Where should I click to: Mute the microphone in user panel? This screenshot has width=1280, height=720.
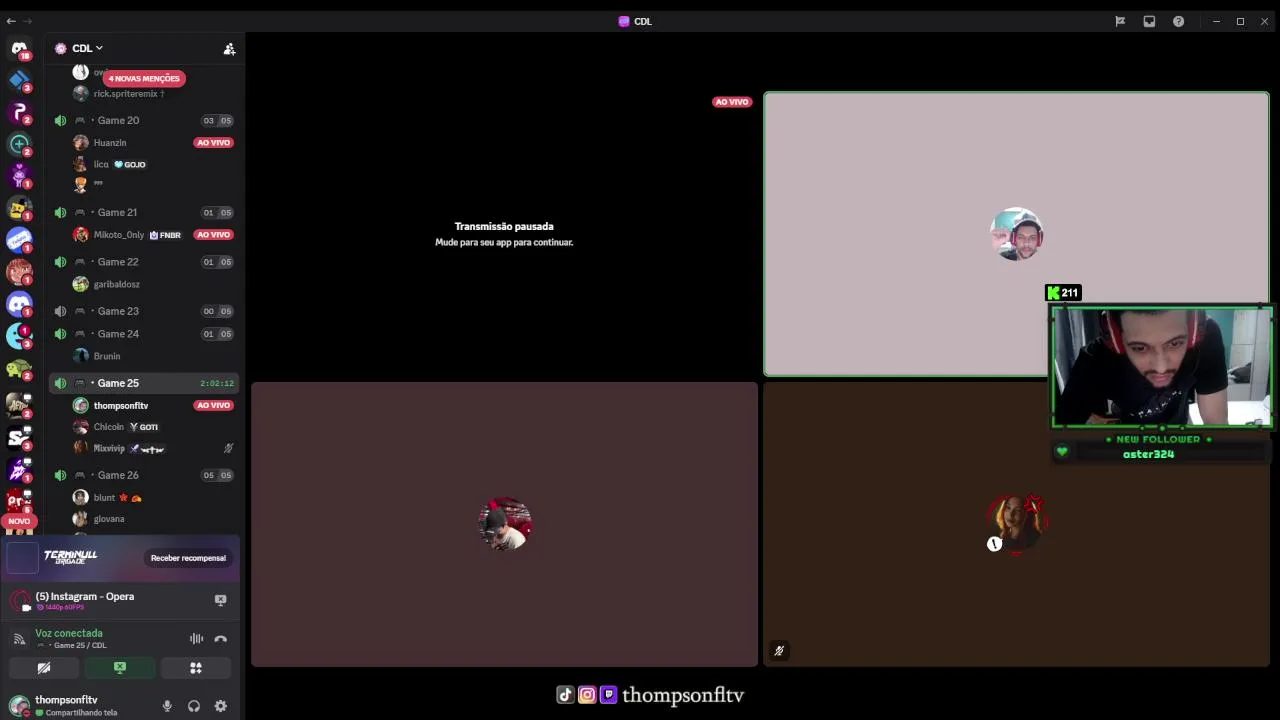click(x=167, y=706)
